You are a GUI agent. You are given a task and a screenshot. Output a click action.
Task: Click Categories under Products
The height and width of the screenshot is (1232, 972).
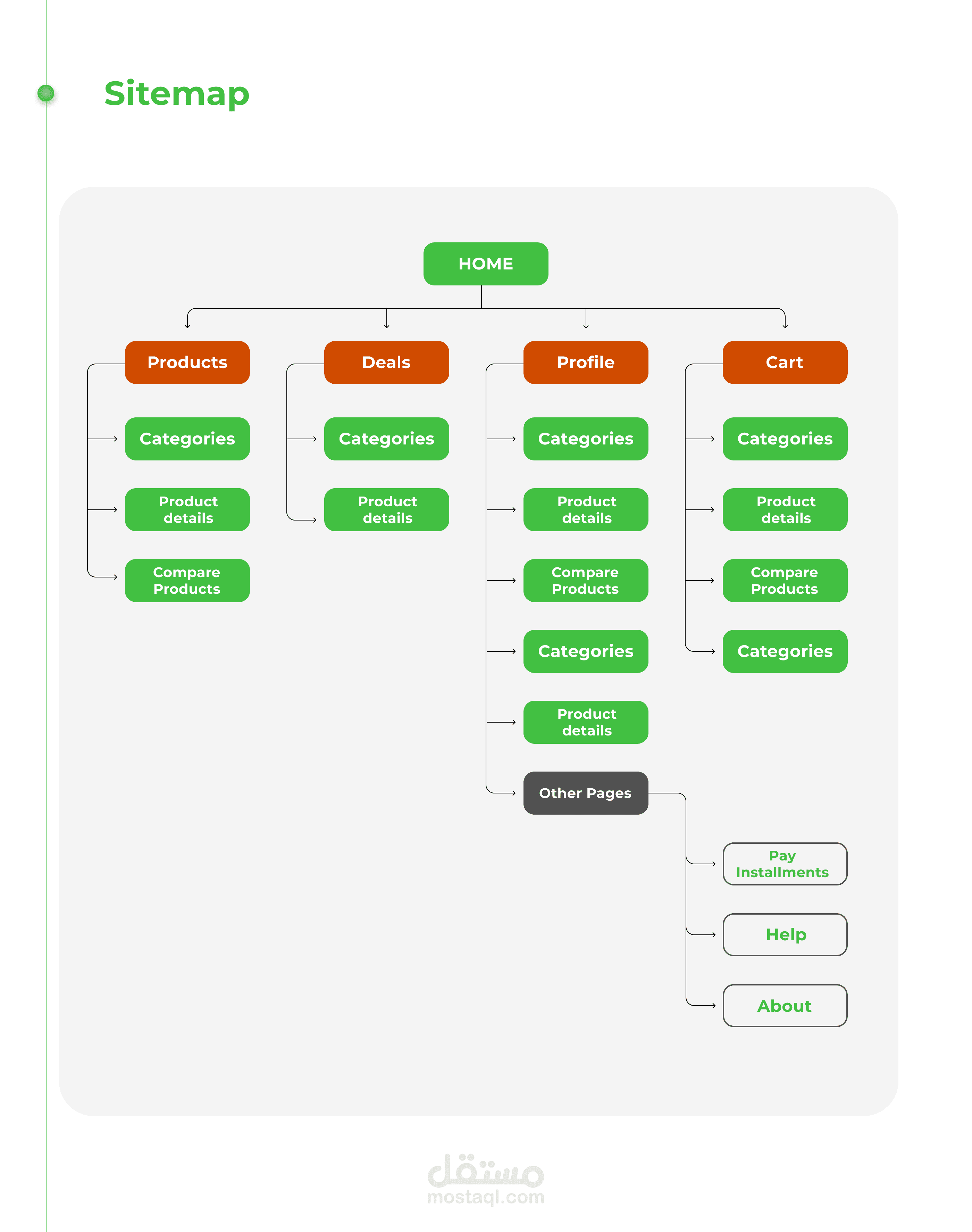point(187,439)
